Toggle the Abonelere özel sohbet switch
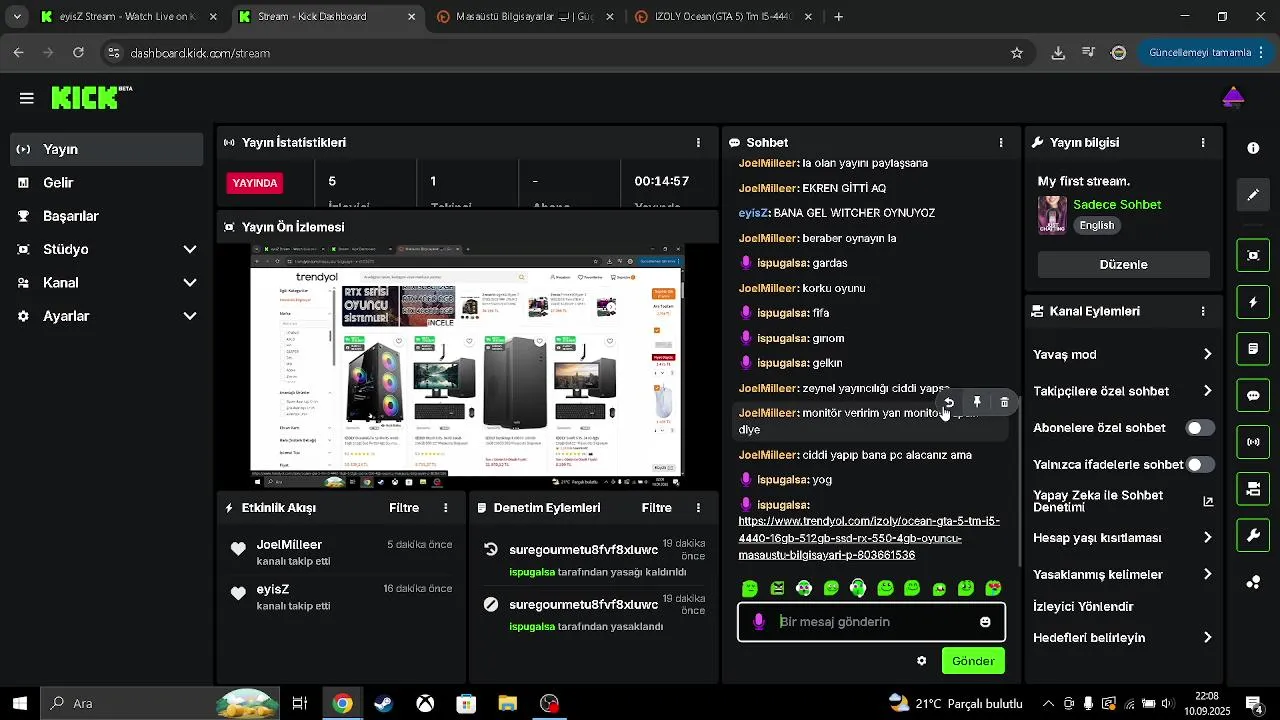This screenshot has height=720, width=1280. [x=1200, y=428]
